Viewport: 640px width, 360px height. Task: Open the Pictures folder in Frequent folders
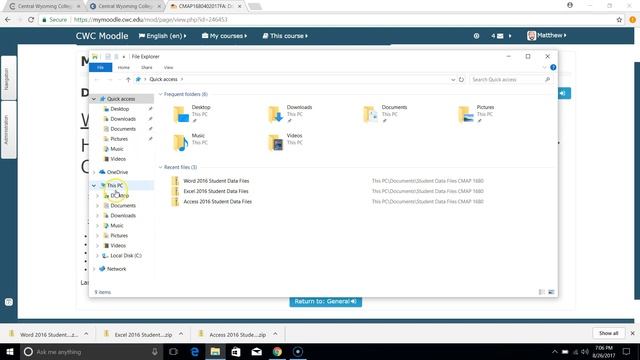(476, 114)
